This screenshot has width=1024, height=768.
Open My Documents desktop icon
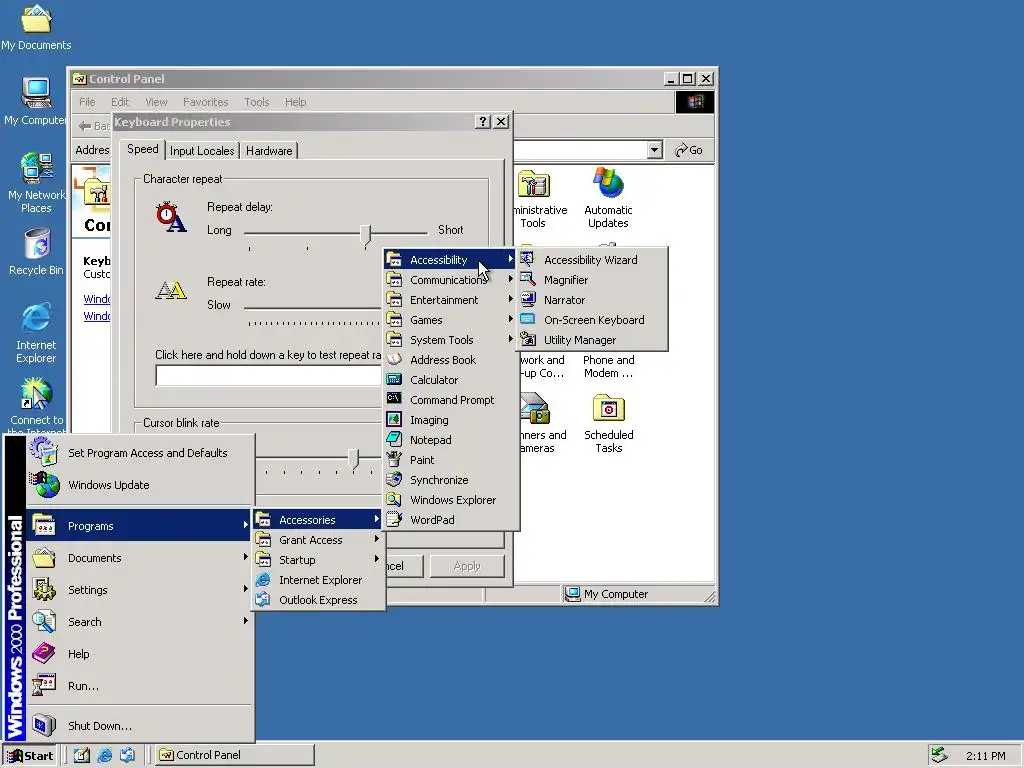pos(36,27)
